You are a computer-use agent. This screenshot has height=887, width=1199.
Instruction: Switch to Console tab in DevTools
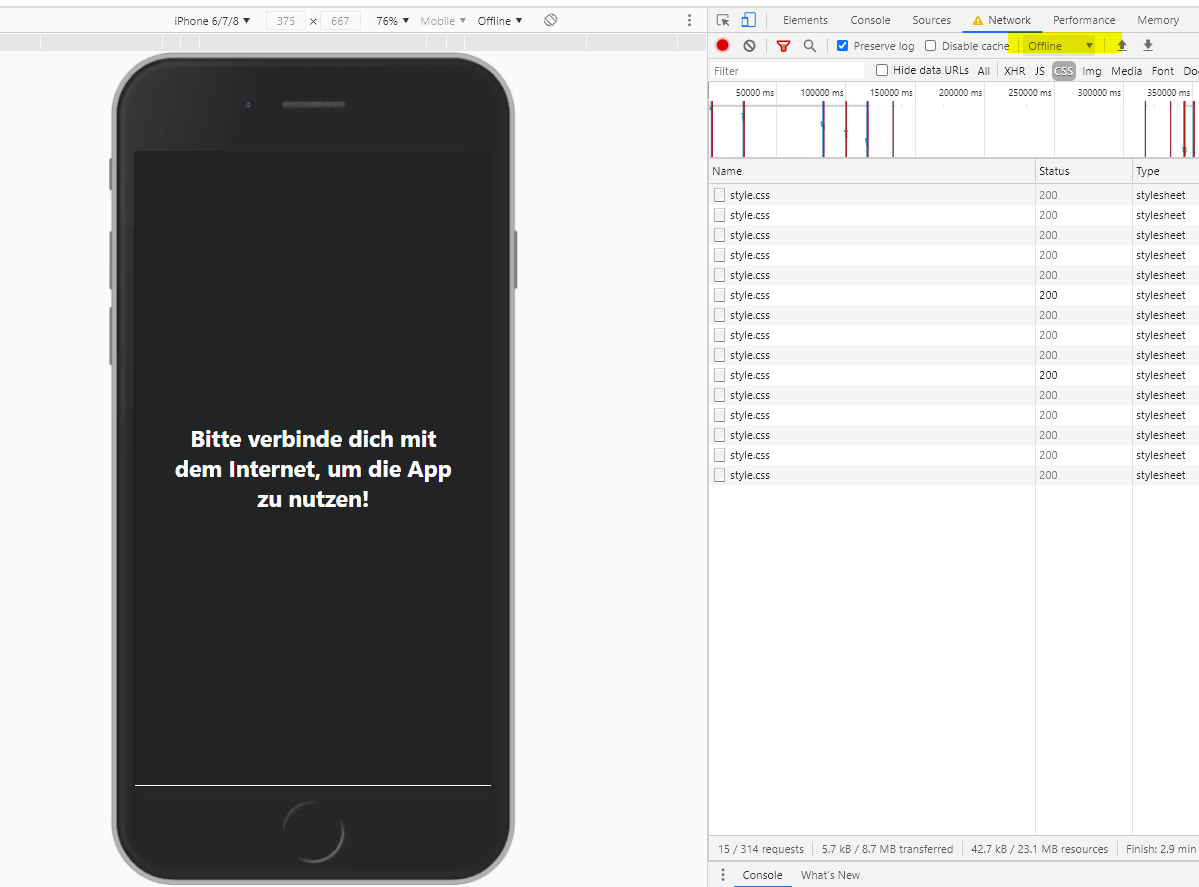870,21
